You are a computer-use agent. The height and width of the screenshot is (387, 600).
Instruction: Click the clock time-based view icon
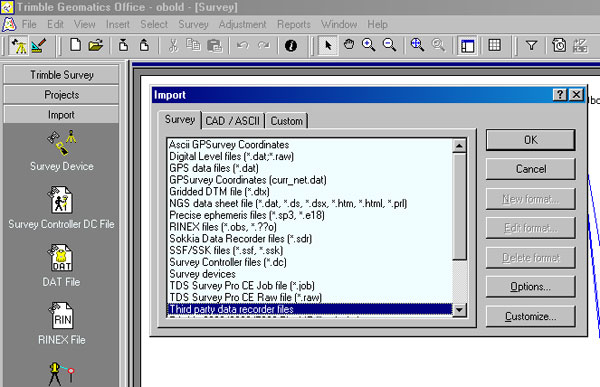click(x=559, y=45)
